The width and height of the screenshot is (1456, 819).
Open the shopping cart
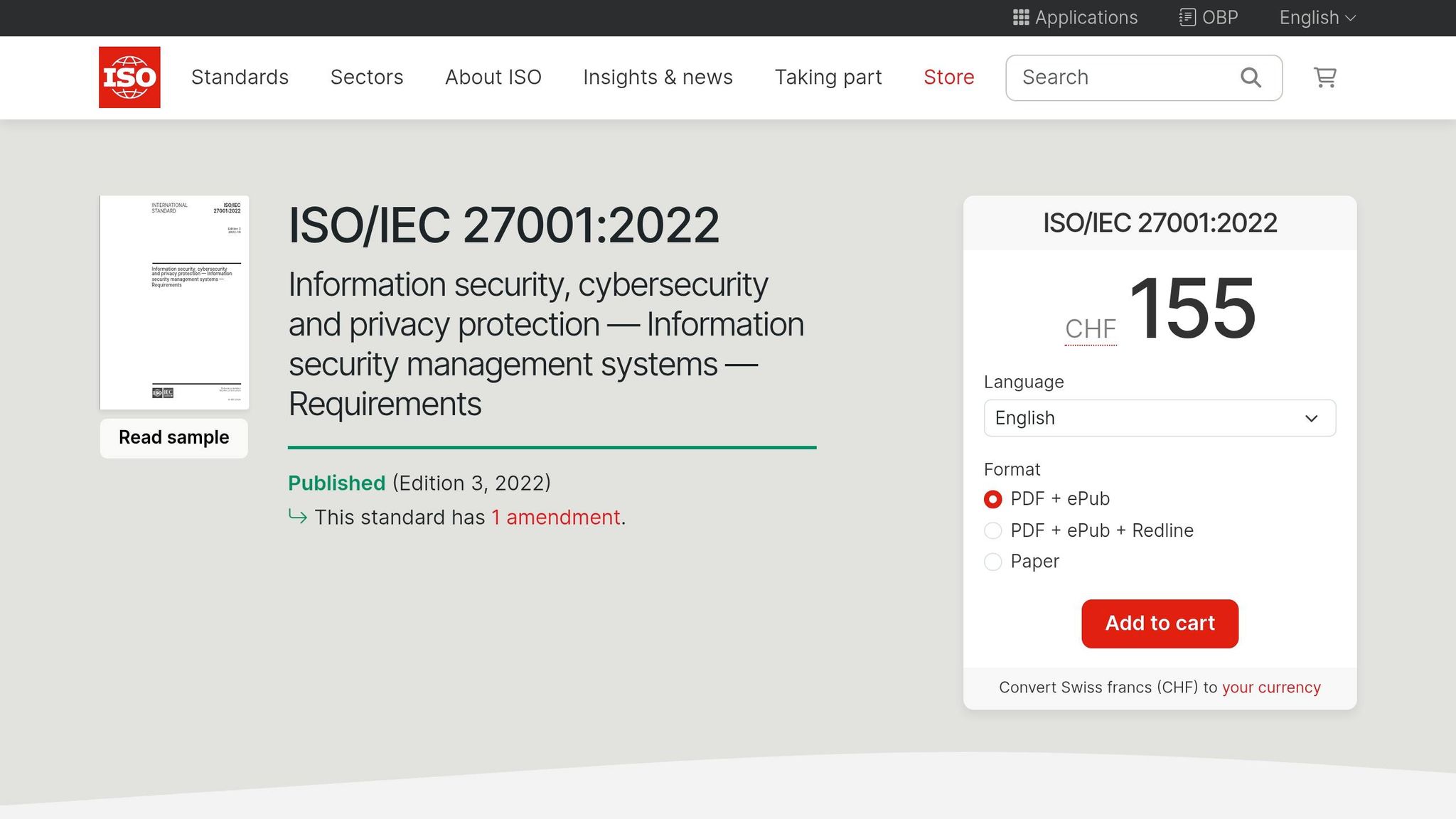1324,77
